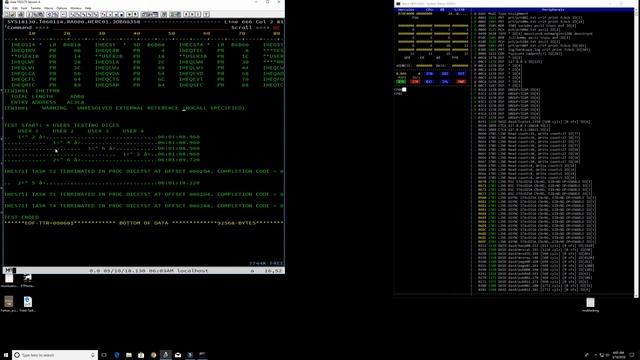Click the Hercules window vertical scrollbar
Viewport: 640px width, 360px height.
pyautogui.click(x=637, y=153)
